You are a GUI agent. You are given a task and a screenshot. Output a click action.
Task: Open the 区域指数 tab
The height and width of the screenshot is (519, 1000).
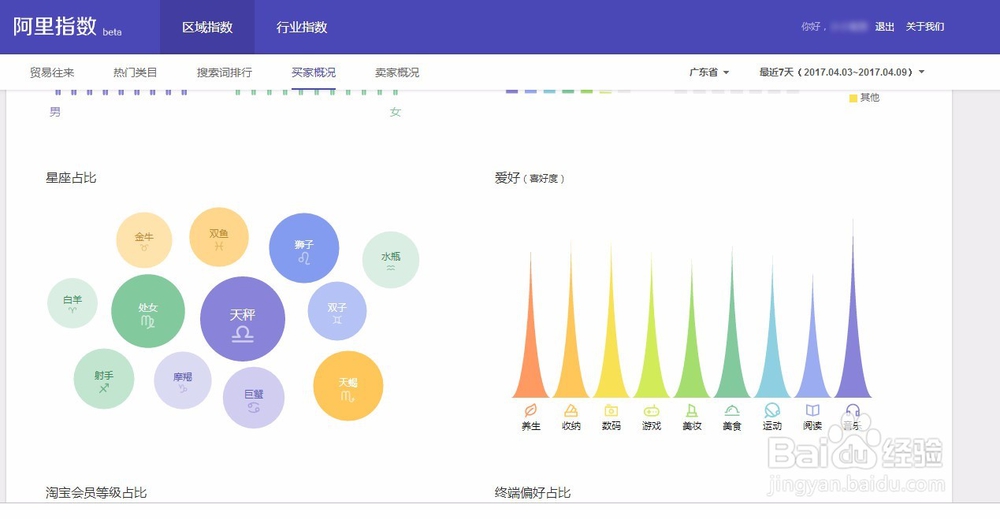click(207, 27)
